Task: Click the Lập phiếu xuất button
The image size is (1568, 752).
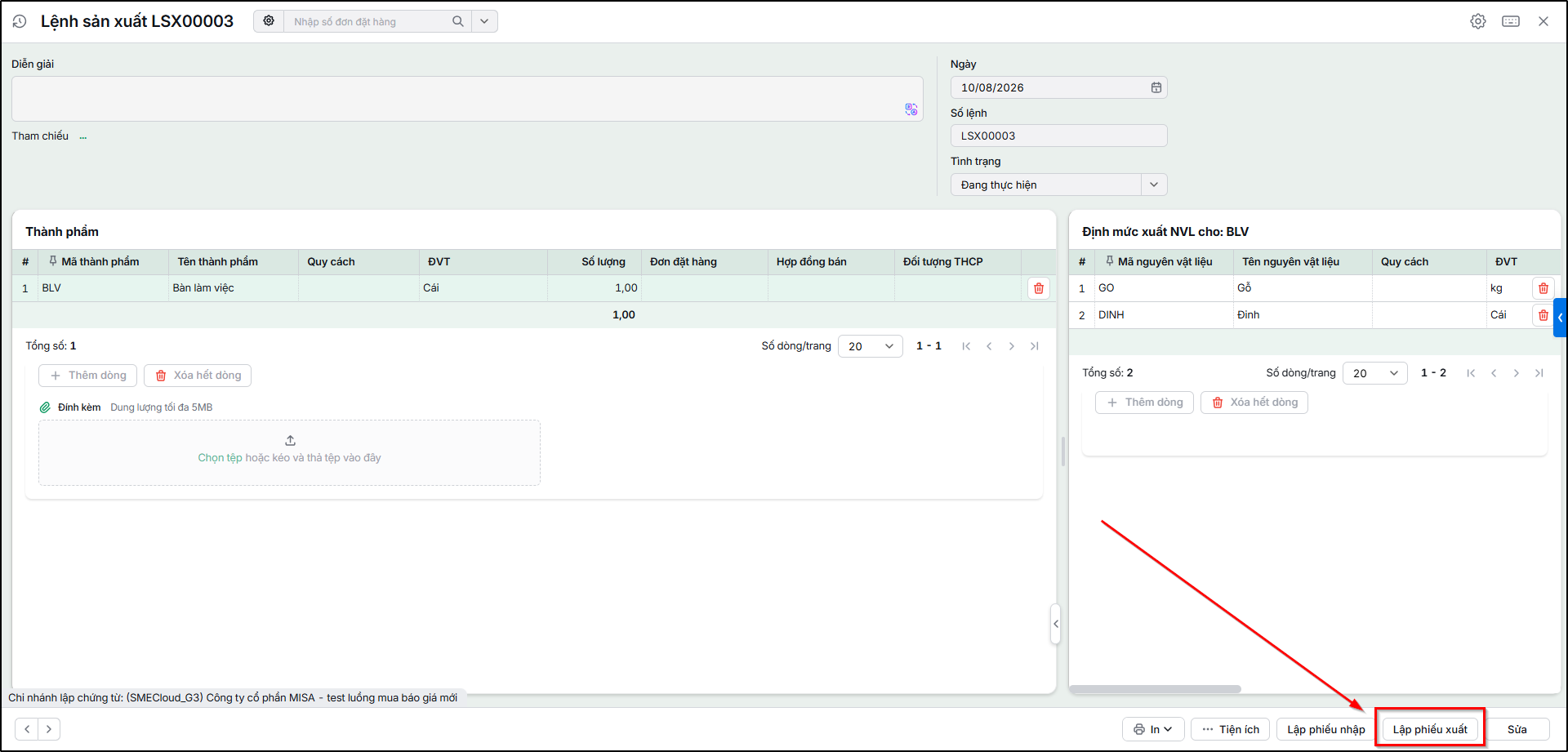Action: tap(1430, 729)
